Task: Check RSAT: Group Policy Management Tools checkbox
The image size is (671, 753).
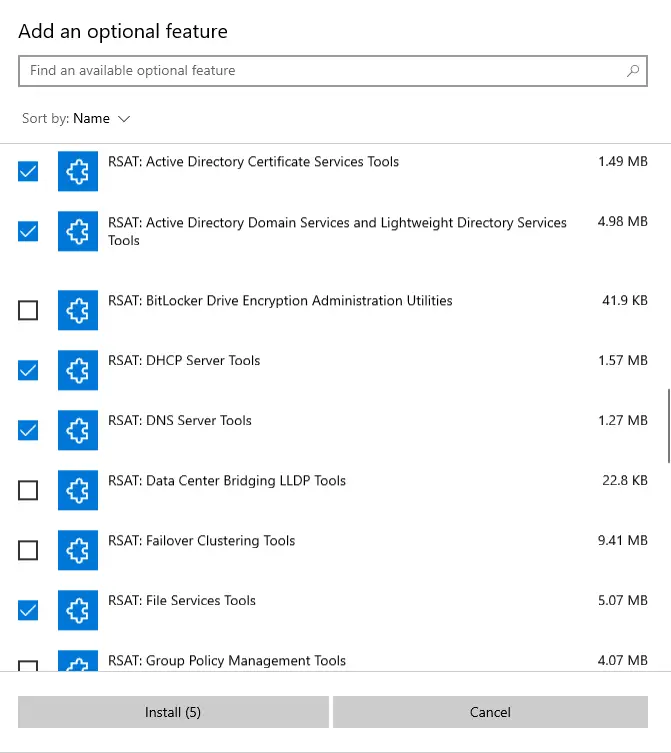Action: pyautogui.click(x=28, y=666)
